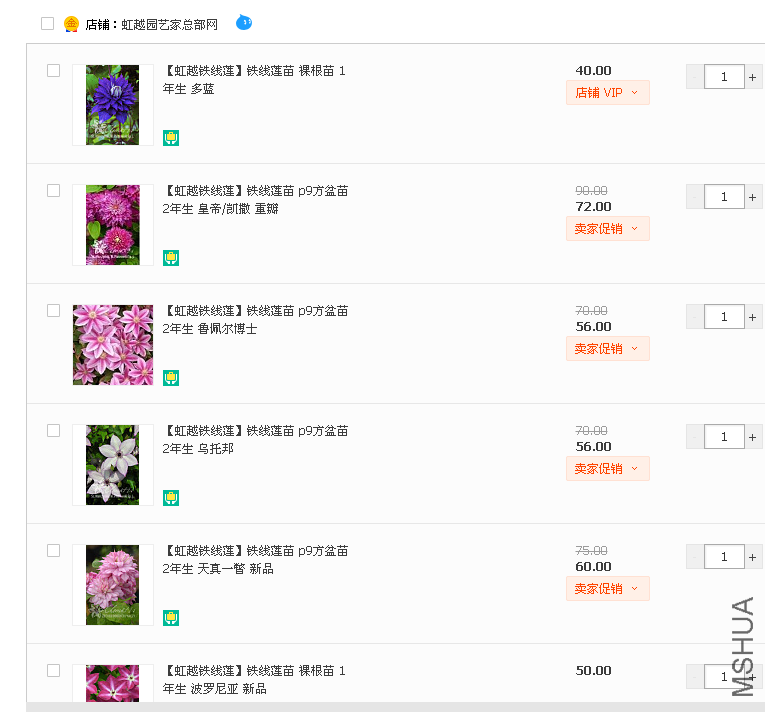Click green guarantee badge under 乌托邦 item
This screenshot has height=712, width=765.
tap(171, 498)
